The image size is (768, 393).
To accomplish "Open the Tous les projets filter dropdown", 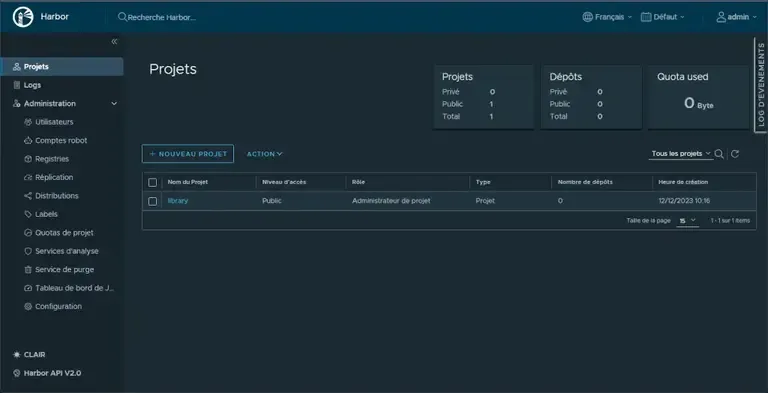I will pos(681,154).
